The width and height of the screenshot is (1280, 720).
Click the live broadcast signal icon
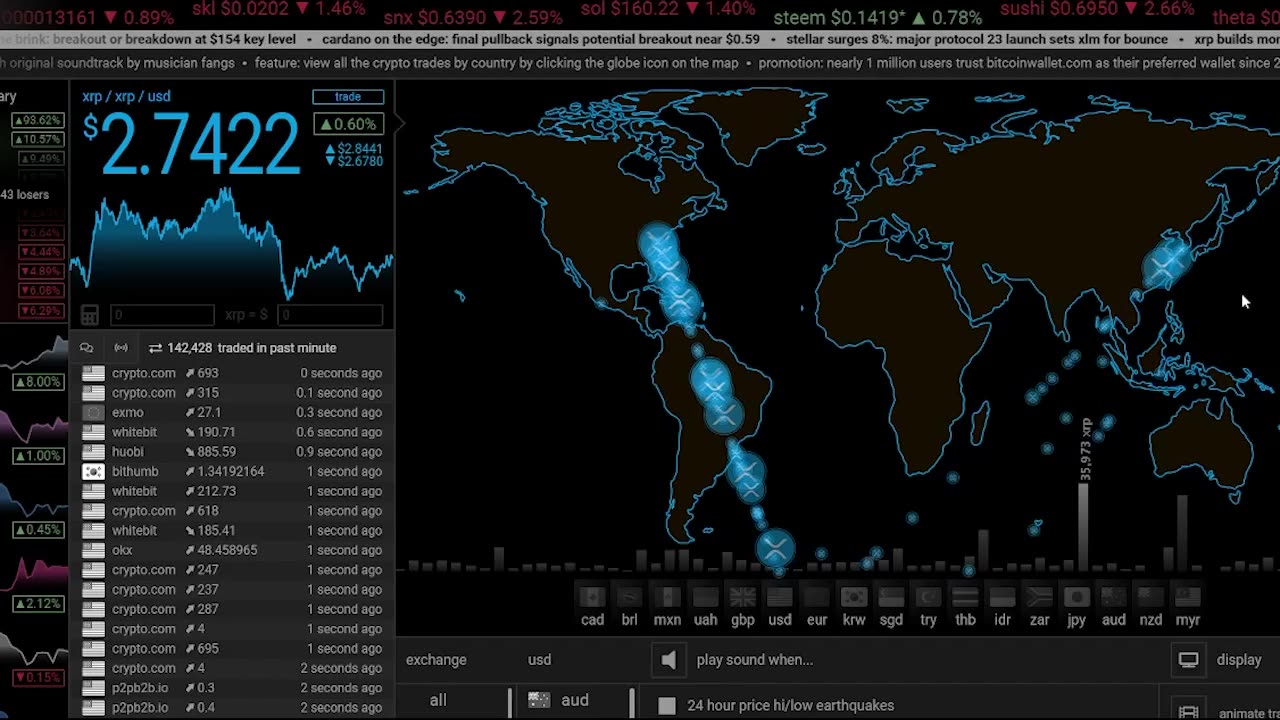tap(121, 348)
